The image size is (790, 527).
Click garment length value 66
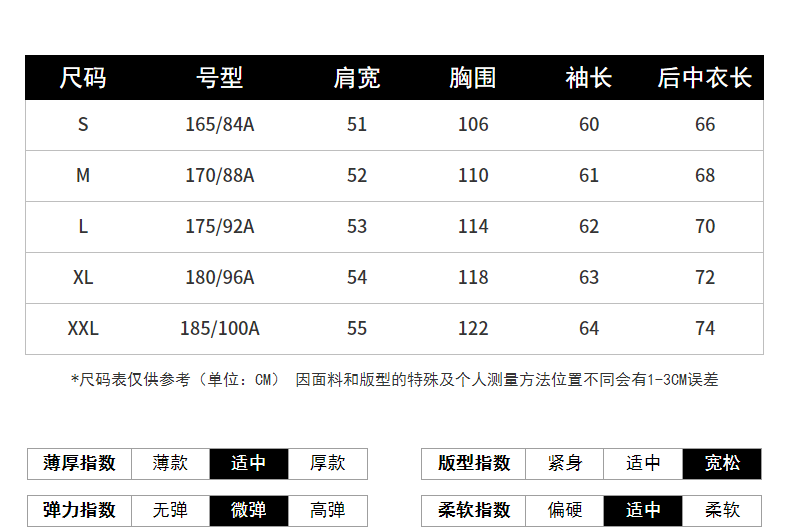[705, 124]
